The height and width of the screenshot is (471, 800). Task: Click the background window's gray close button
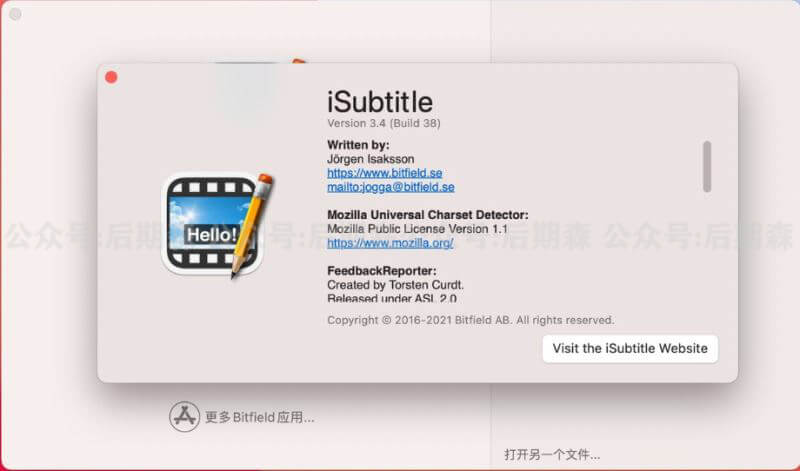click(16, 14)
